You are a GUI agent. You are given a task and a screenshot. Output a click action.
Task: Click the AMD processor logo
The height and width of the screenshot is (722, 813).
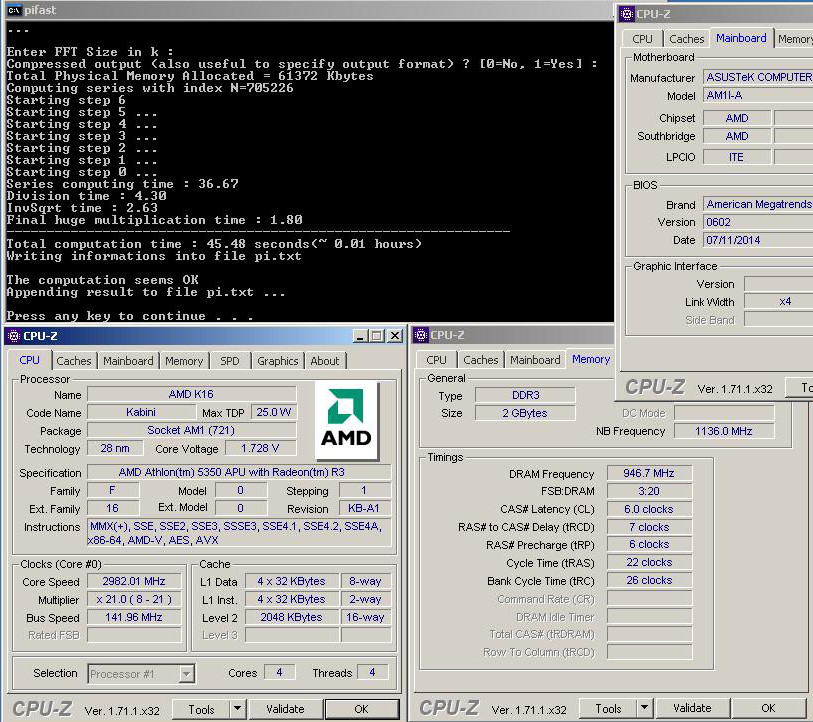click(346, 420)
